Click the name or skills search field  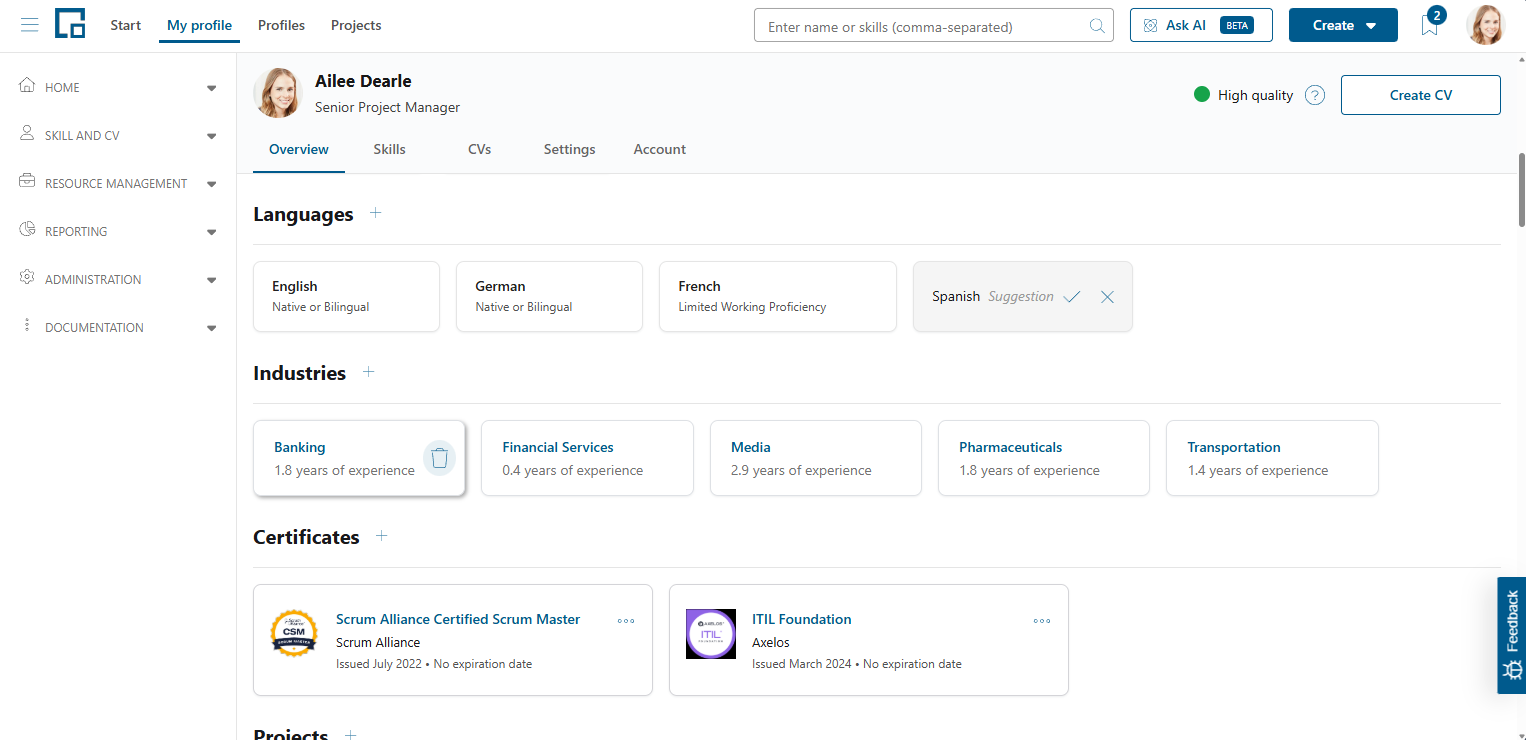934,26
